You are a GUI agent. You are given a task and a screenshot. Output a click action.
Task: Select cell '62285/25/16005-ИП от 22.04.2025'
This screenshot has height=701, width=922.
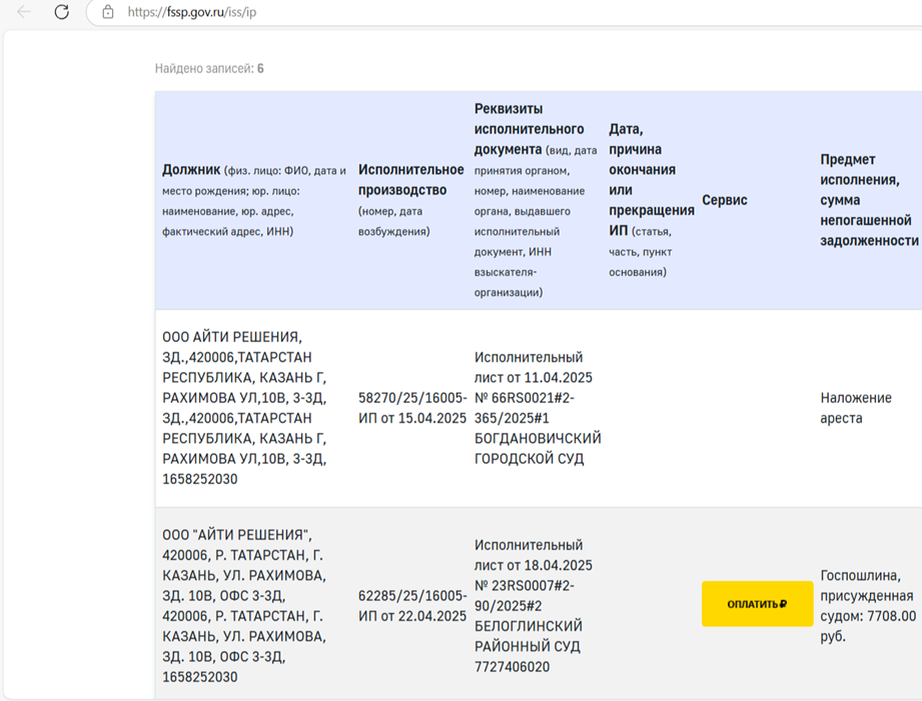point(412,606)
